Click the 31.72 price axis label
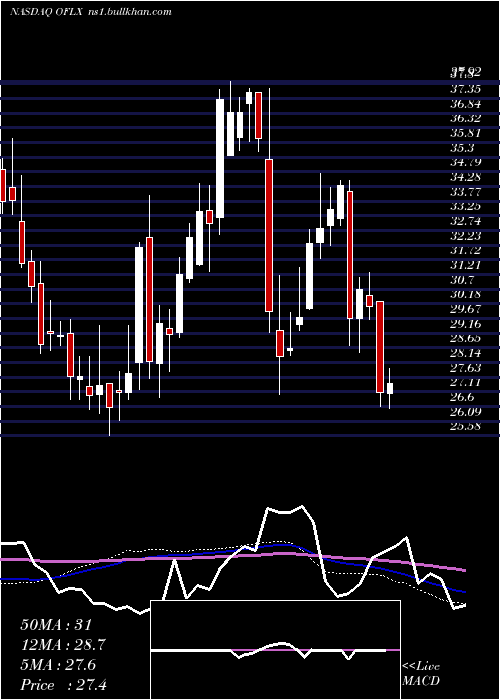 point(465,250)
